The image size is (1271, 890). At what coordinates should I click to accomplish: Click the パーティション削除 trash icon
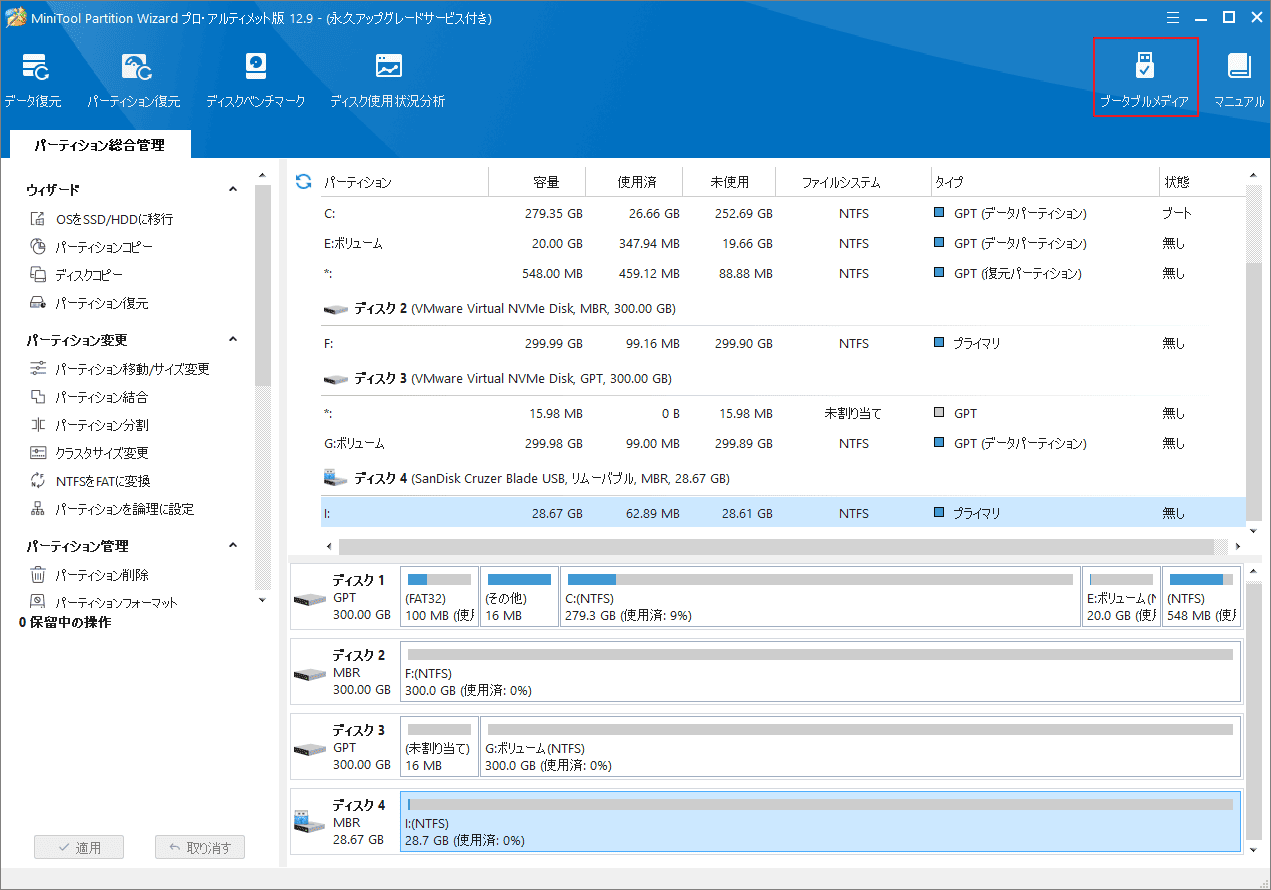pos(38,575)
